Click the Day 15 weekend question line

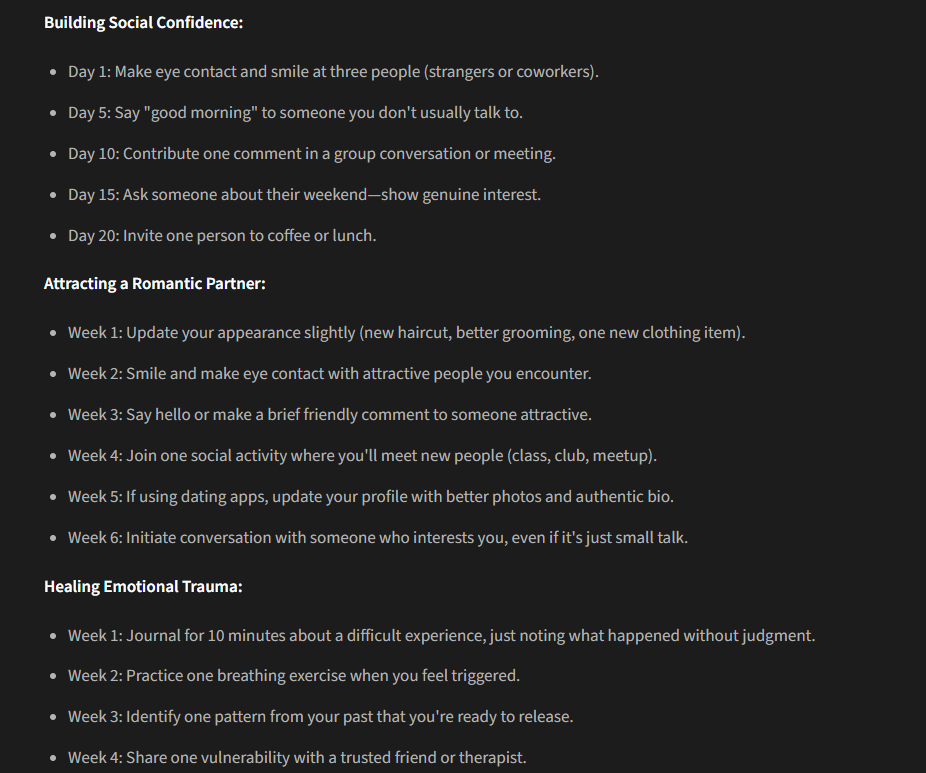304,195
